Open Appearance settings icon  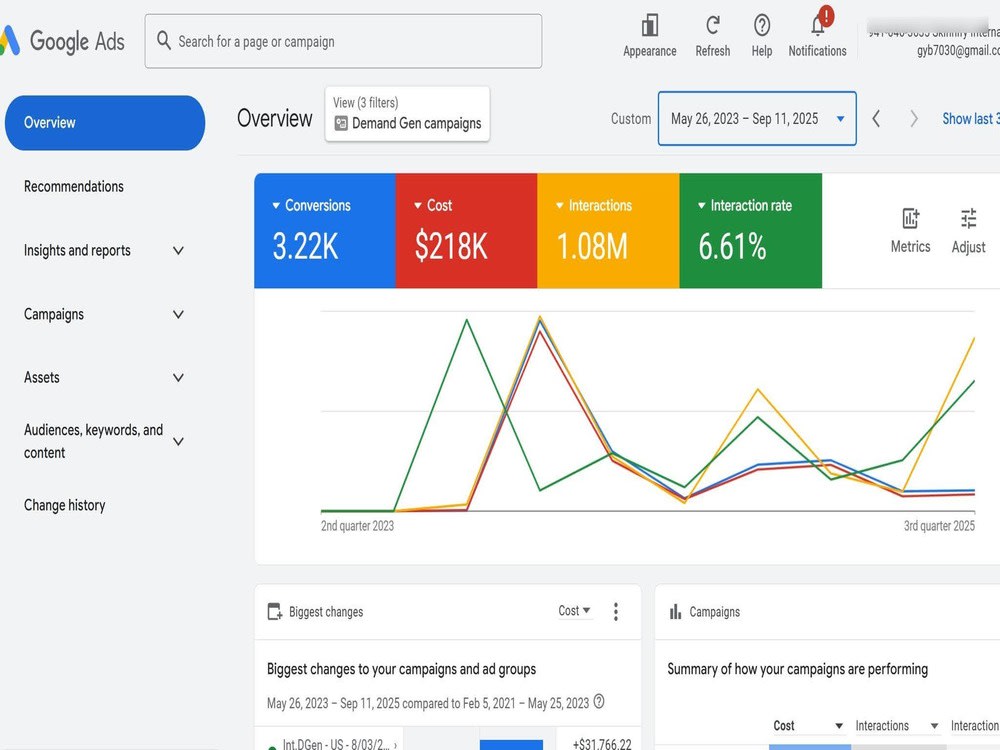click(x=649, y=26)
